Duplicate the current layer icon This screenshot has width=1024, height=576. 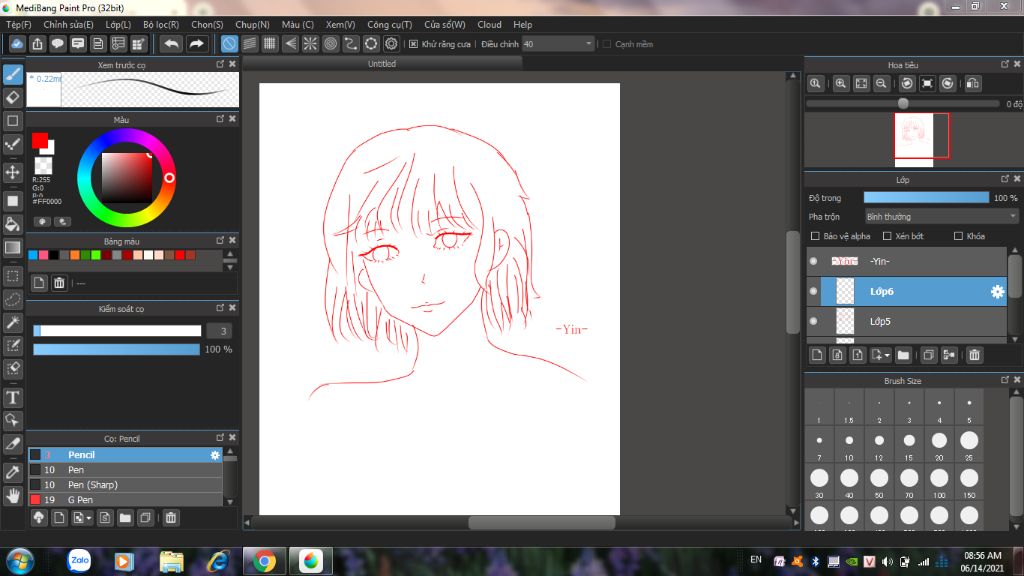(928, 355)
